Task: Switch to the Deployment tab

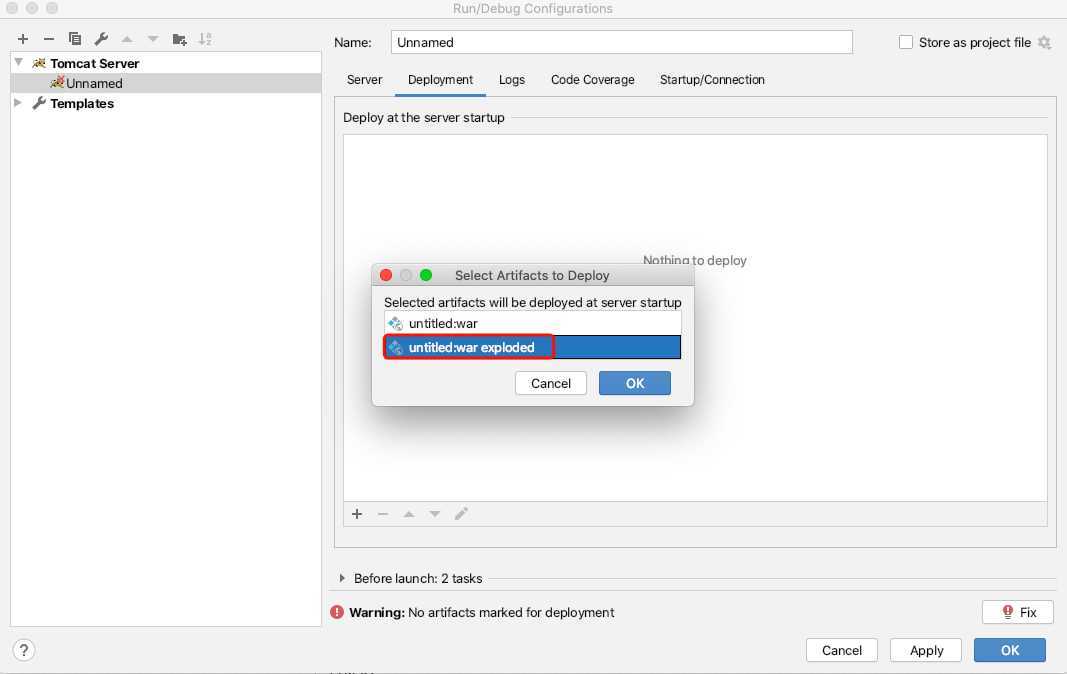Action: (x=440, y=80)
